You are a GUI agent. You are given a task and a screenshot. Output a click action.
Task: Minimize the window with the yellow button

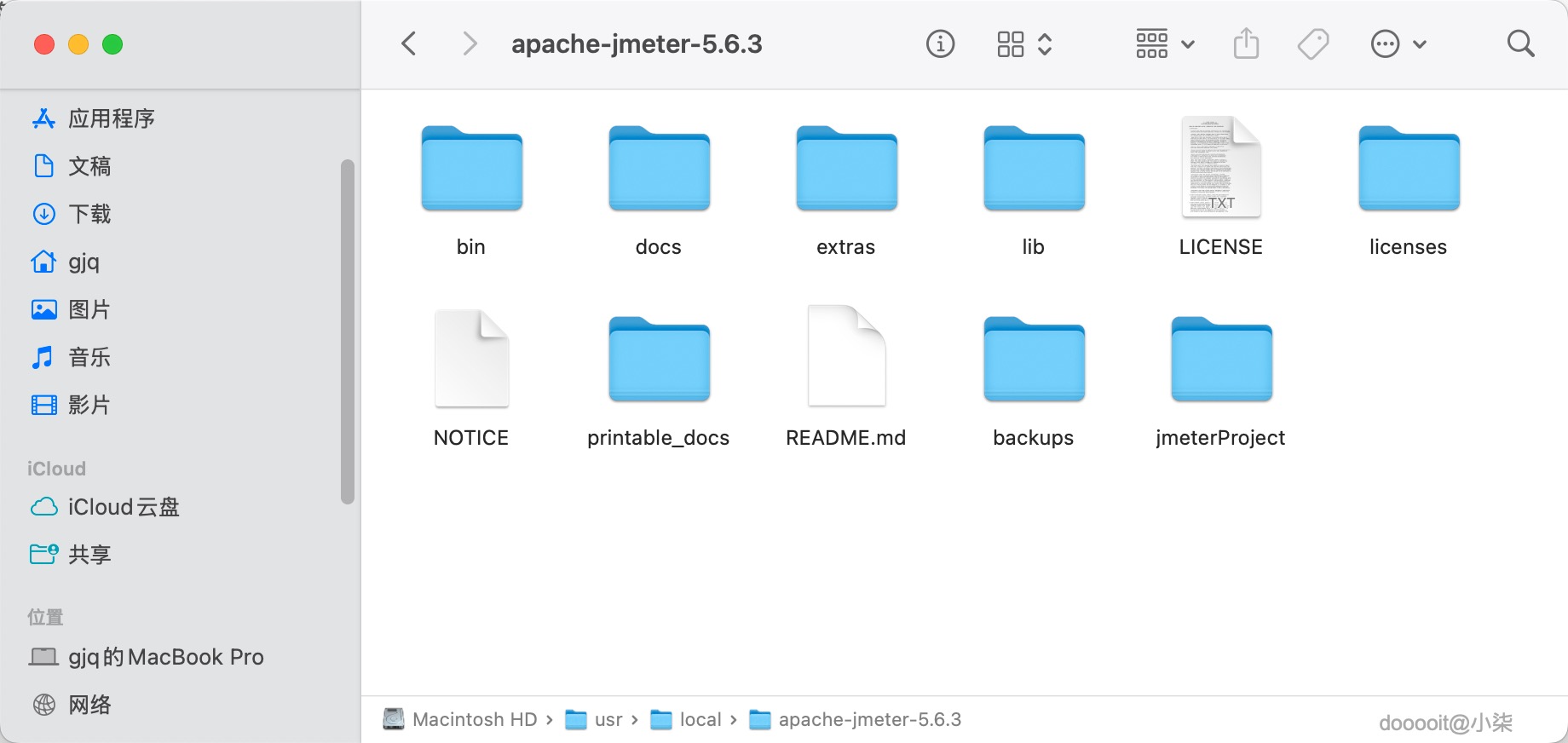tap(78, 44)
